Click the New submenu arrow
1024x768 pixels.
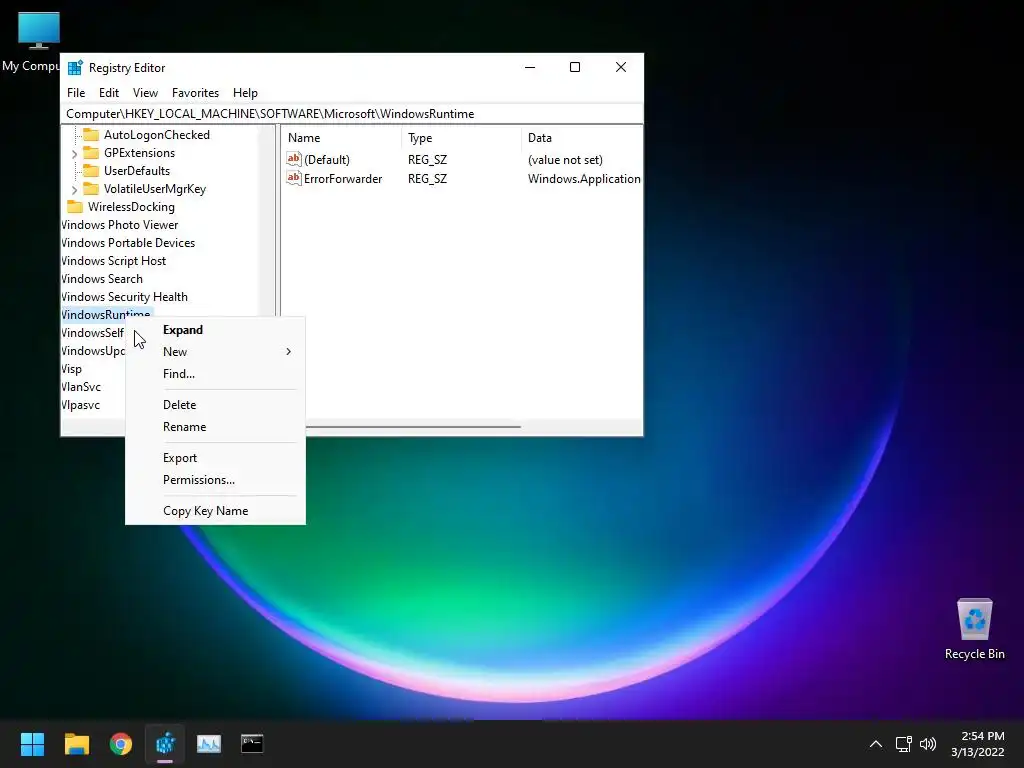pos(288,351)
